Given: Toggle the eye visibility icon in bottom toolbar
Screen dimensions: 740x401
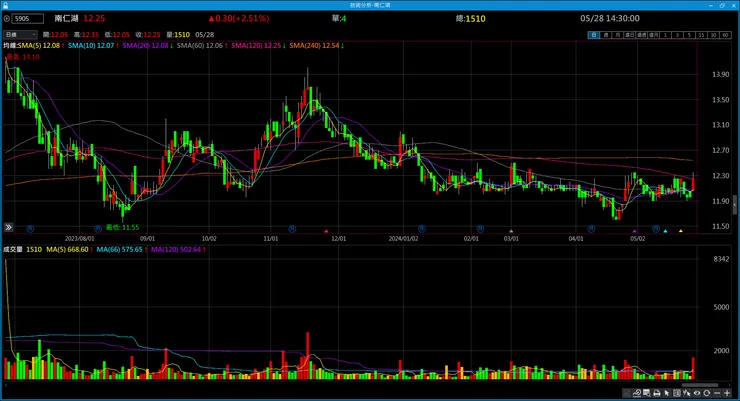Looking at the screenshot, I should pyautogui.click(x=697, y=393).
